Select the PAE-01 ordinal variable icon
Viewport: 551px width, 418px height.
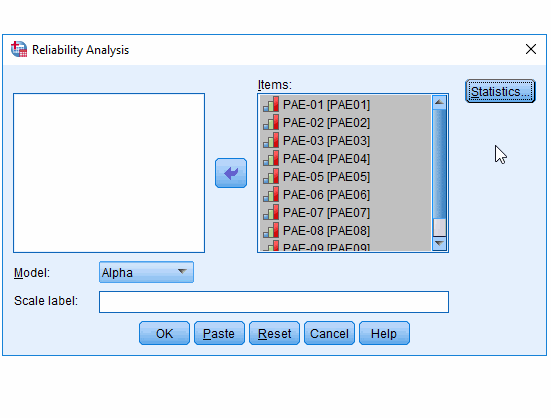[x=271, y=104]
